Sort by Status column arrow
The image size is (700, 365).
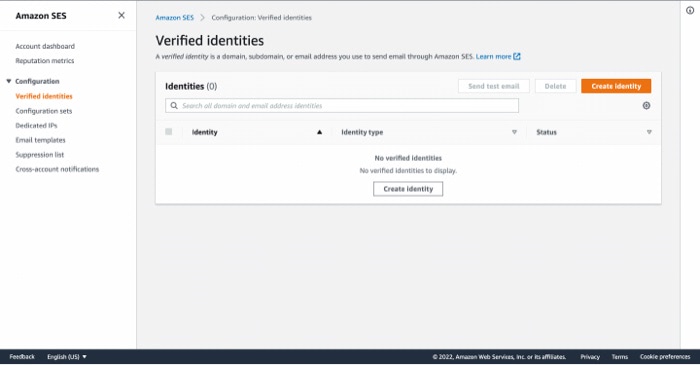[x=649, y=132]
